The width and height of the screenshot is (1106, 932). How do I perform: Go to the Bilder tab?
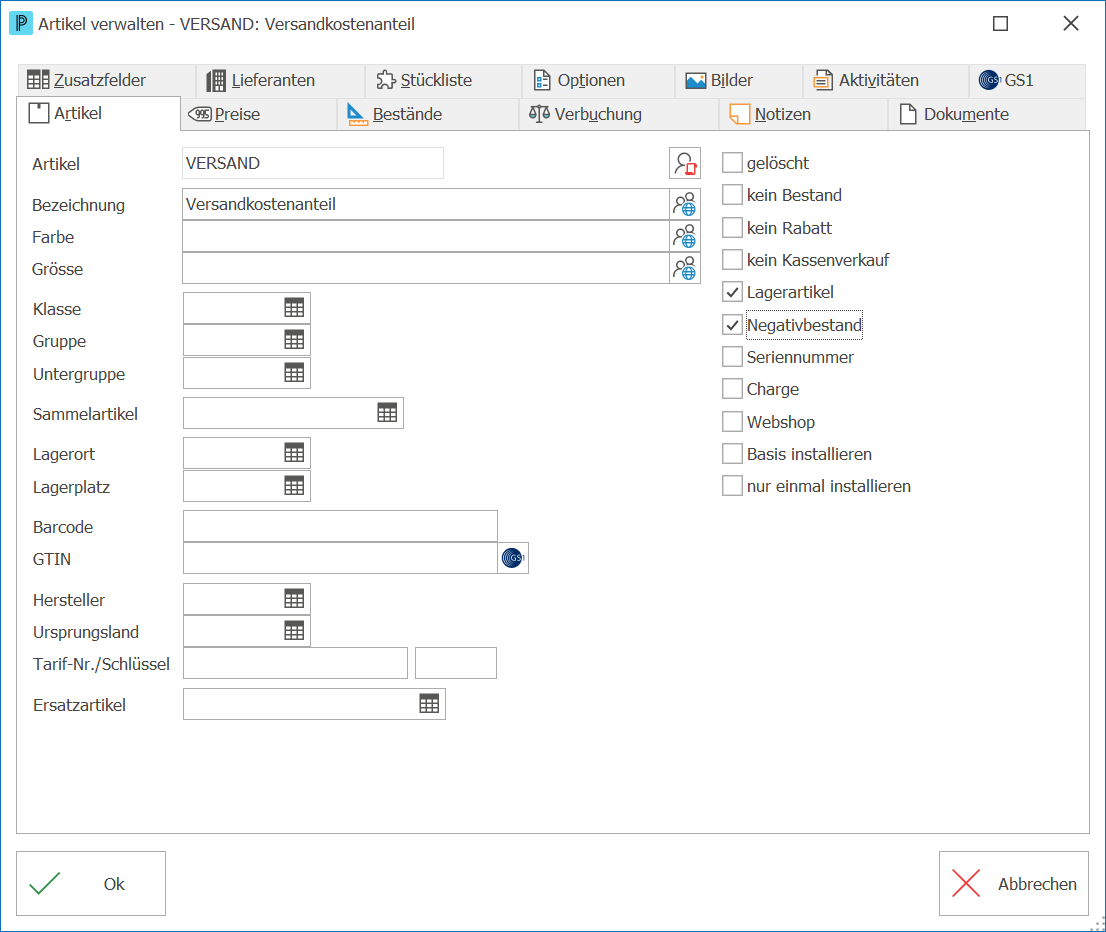click(x=739, y=80)
